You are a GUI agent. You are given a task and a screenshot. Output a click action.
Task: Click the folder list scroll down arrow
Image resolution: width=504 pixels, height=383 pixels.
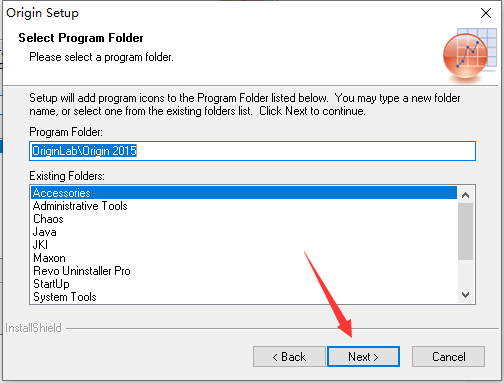(466, 295)
